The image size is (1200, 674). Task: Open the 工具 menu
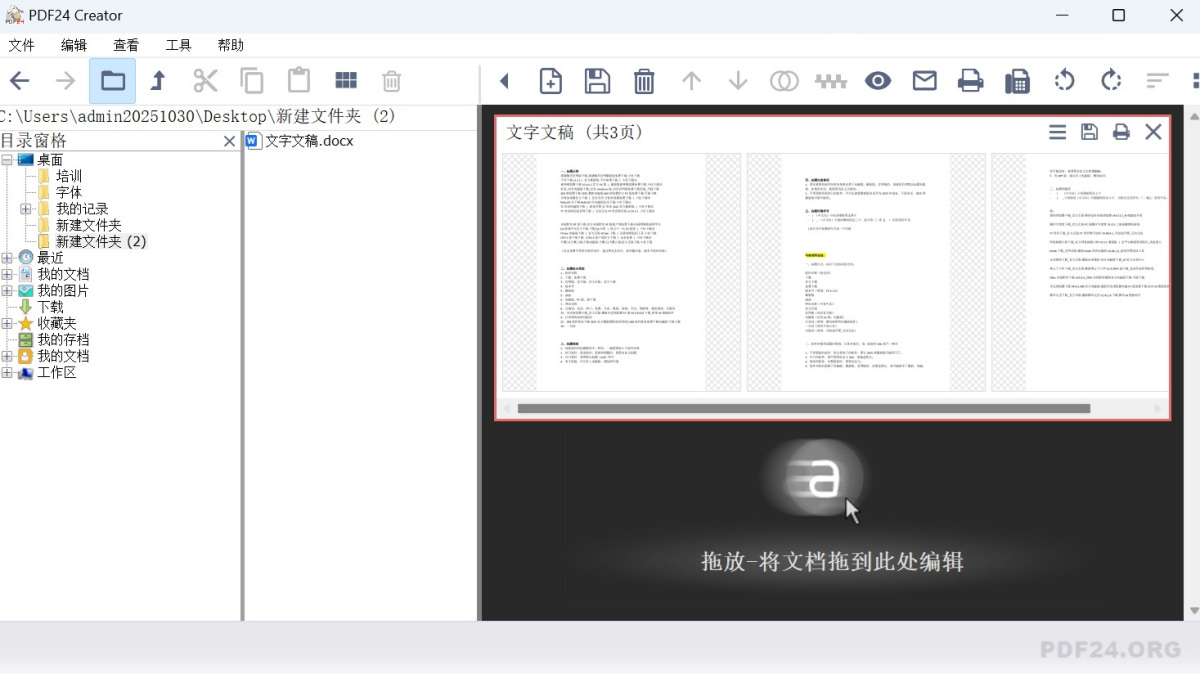pos(178,44)
